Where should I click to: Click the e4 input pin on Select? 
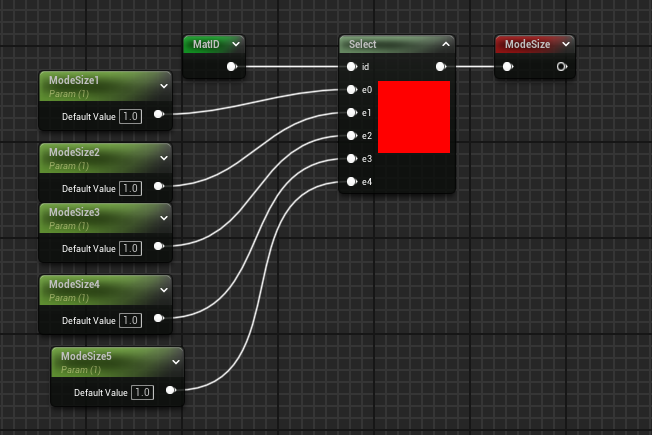coord(351,182)
